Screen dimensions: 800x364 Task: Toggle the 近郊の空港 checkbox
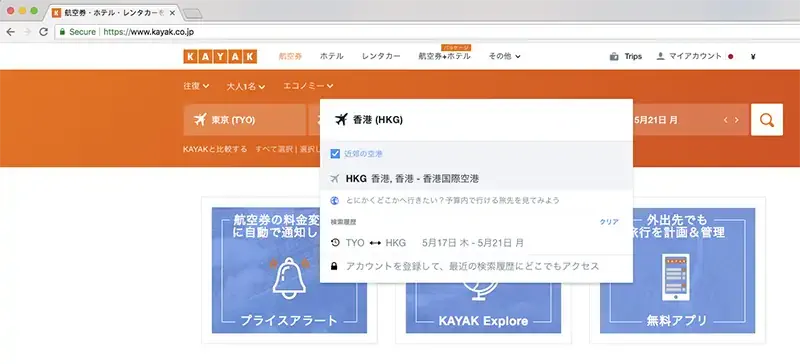coord(335,154)
